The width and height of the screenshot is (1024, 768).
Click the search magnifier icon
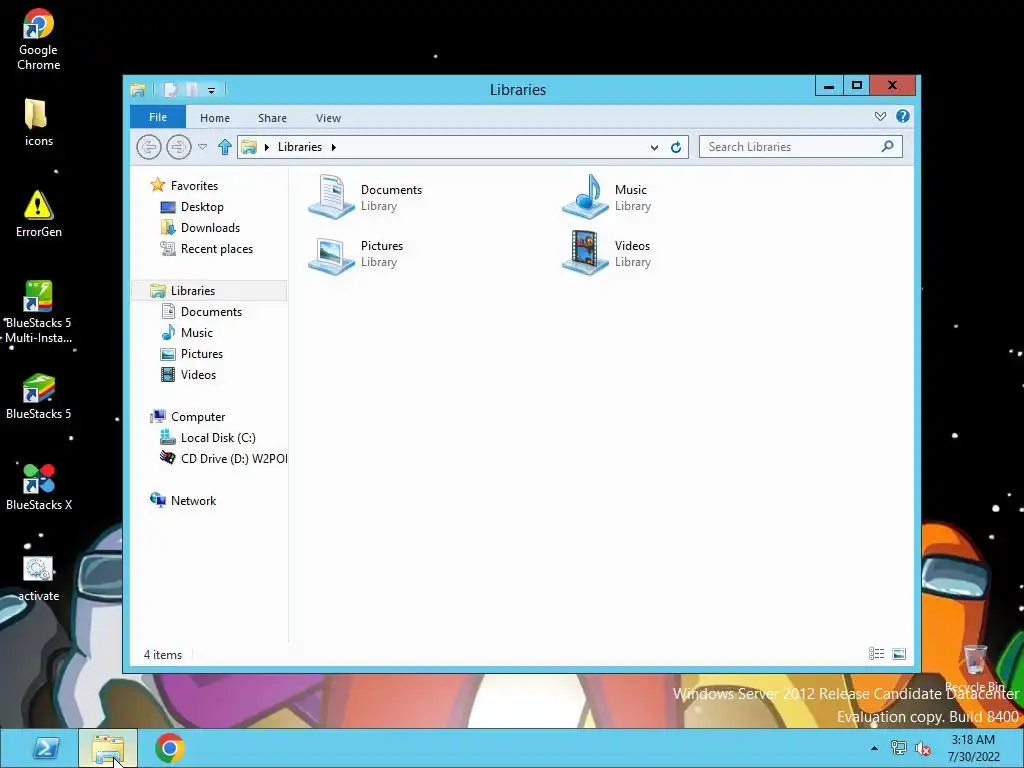[888, 146]
